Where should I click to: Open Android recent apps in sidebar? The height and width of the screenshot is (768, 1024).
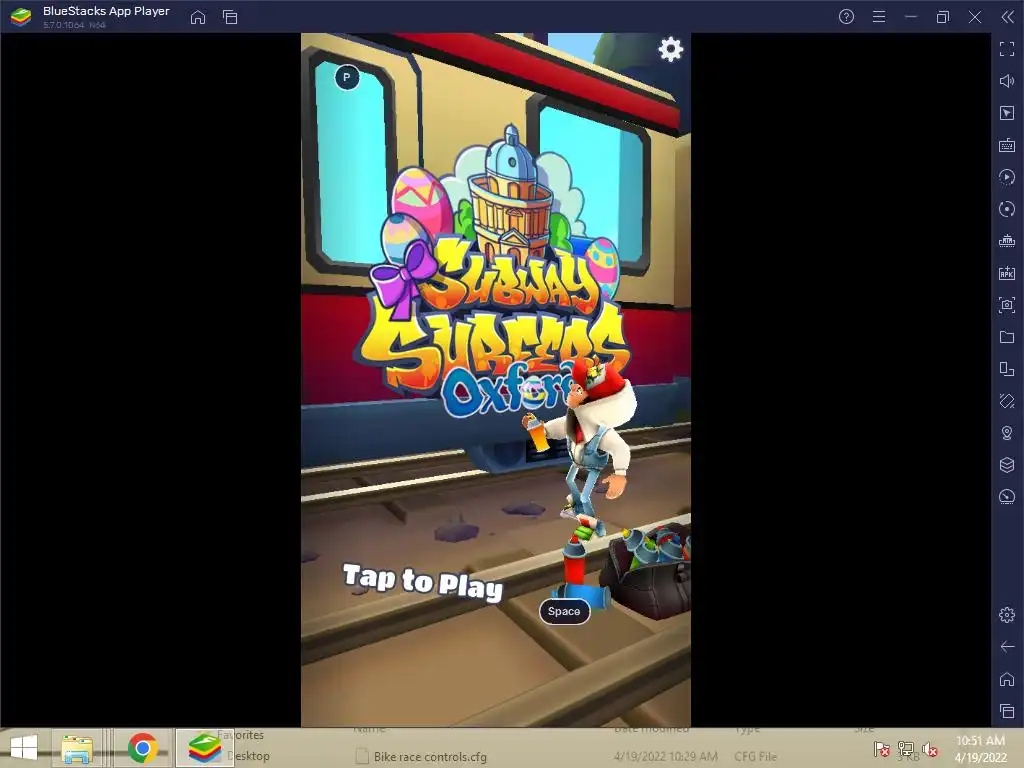point(1007,711)
